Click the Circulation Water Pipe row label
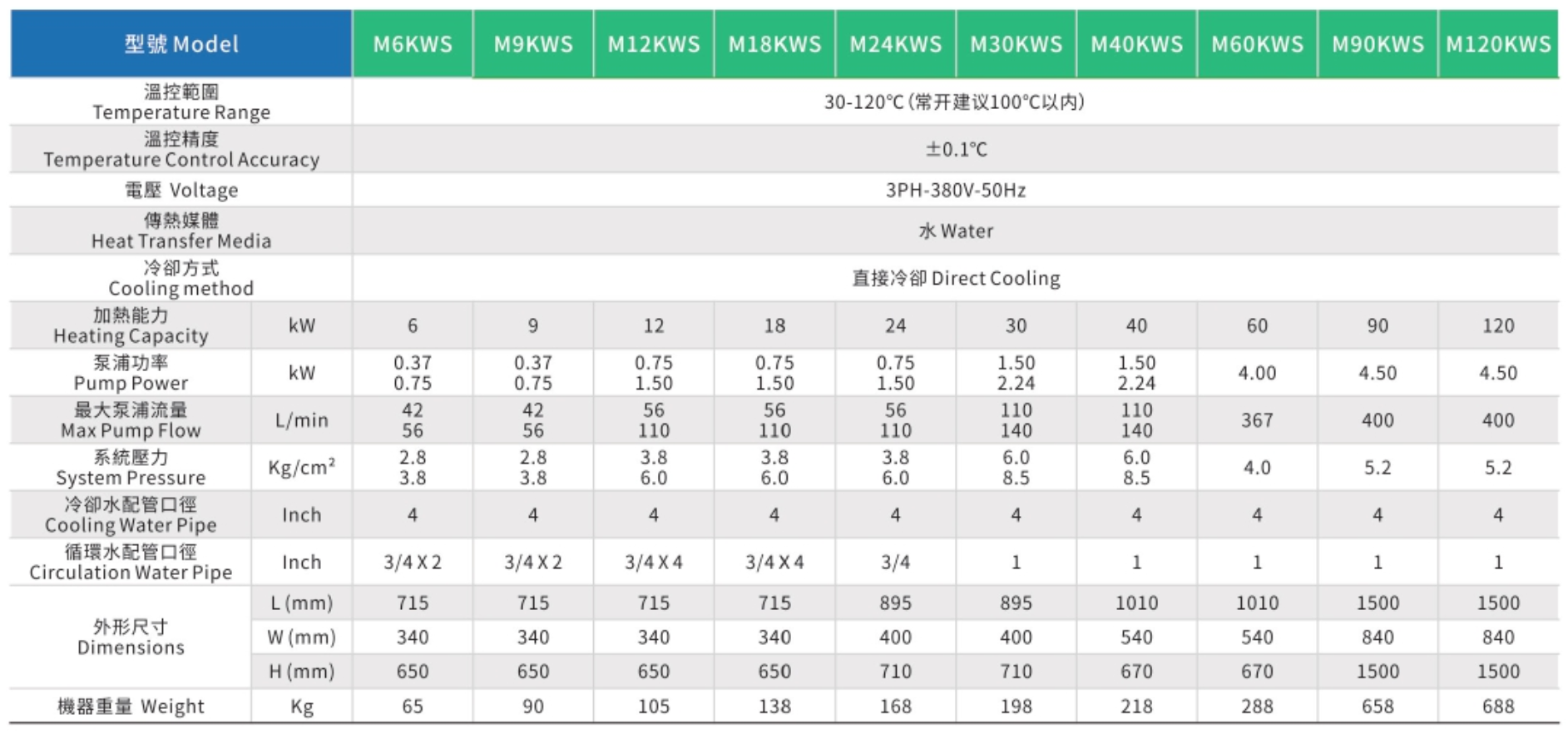This screenshot has height=734, width=1568. coord(131,562)
